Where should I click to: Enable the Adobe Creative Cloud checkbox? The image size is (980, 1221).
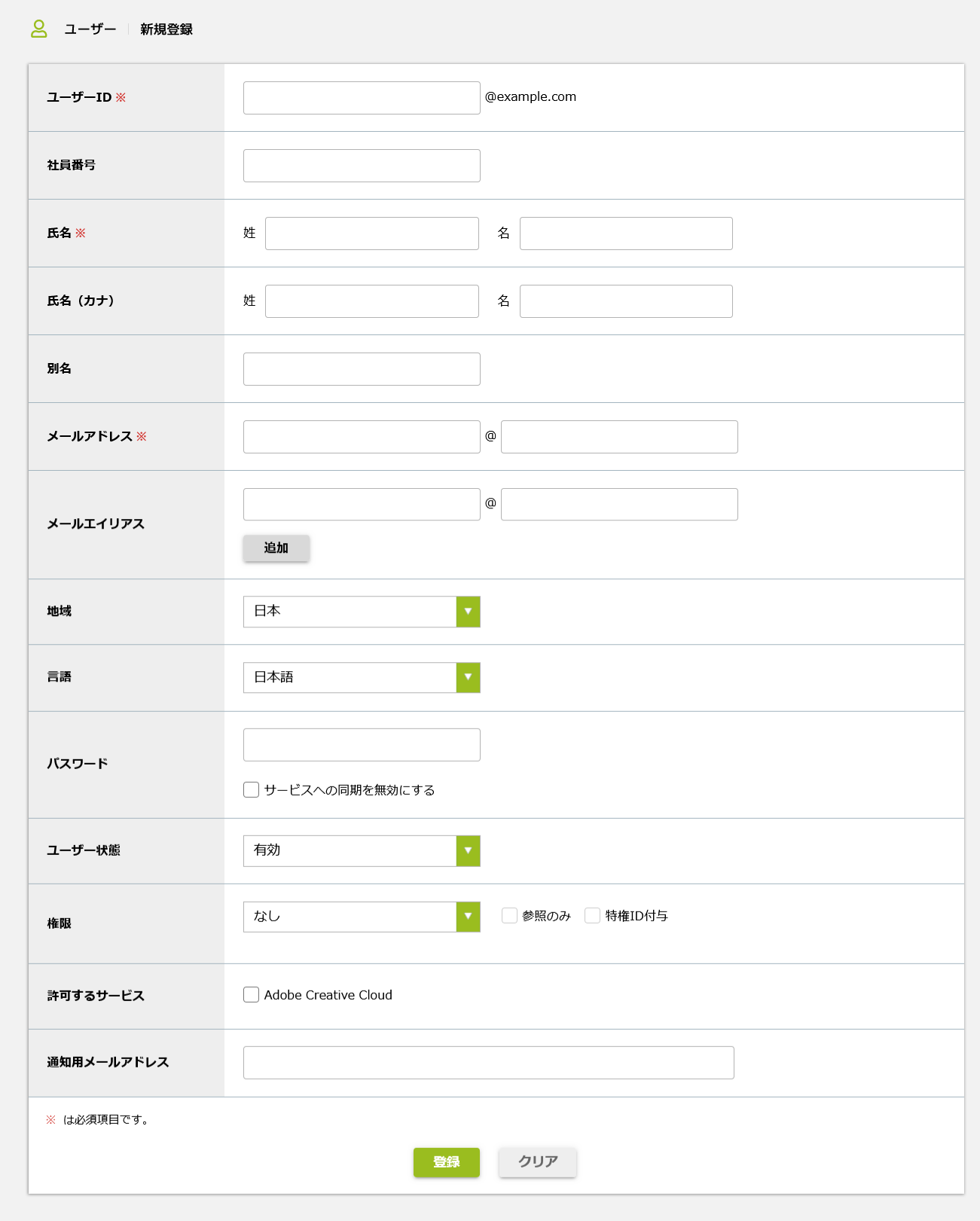(x=252, y=995)
